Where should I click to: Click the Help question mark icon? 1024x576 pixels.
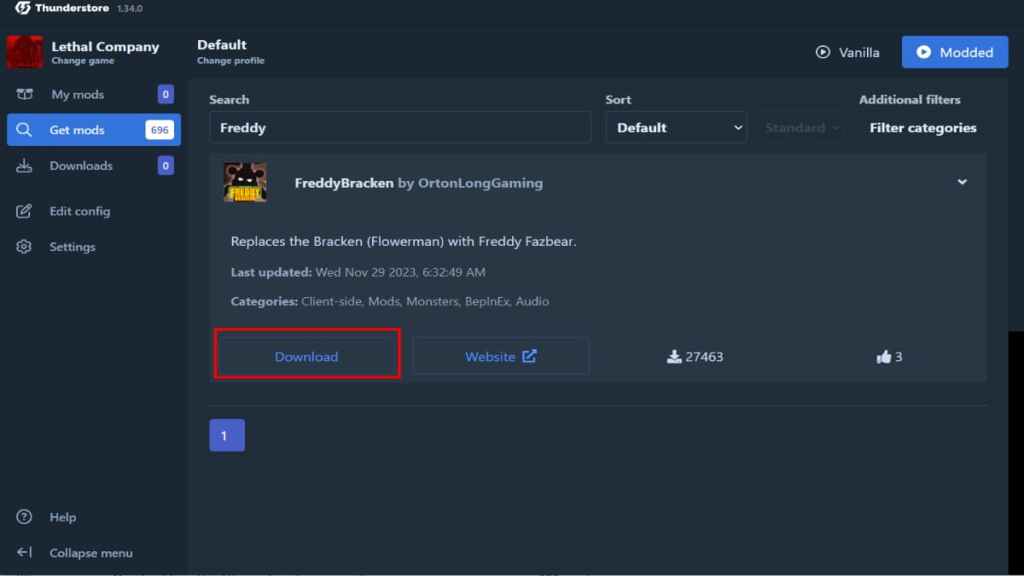[25, 517]
